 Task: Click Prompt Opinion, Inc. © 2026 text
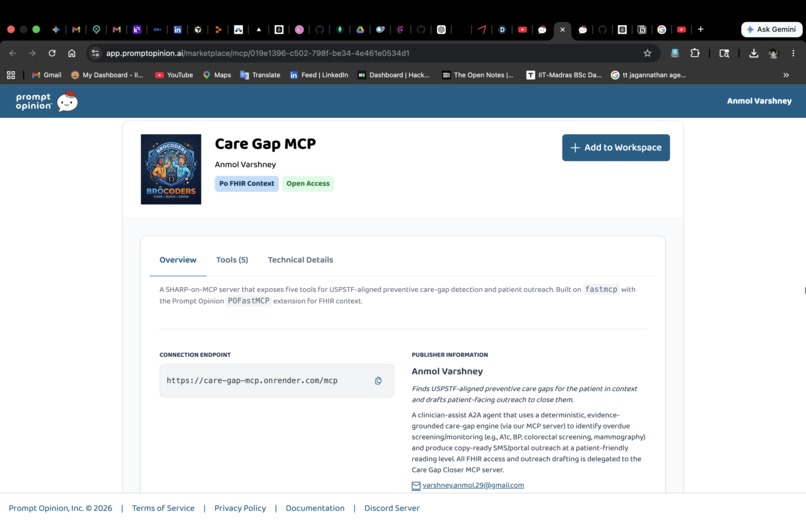[x=60, y=508]
